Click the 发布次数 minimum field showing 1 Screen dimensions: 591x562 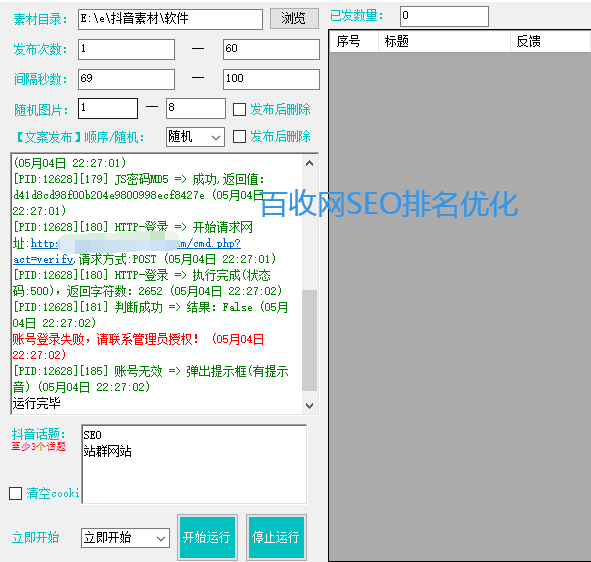click(126, 49)
